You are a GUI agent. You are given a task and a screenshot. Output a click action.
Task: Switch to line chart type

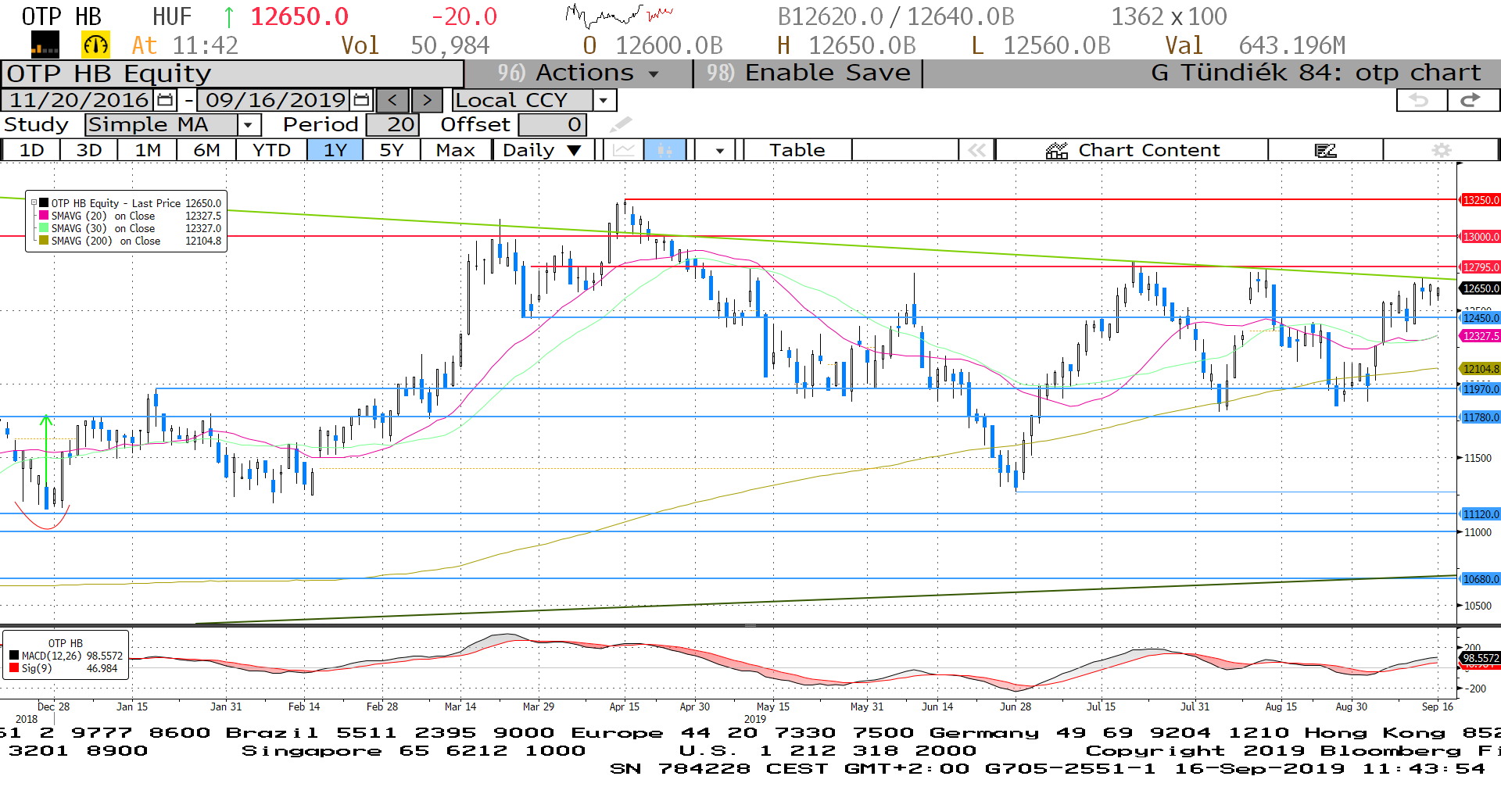[x=623, y=149]
